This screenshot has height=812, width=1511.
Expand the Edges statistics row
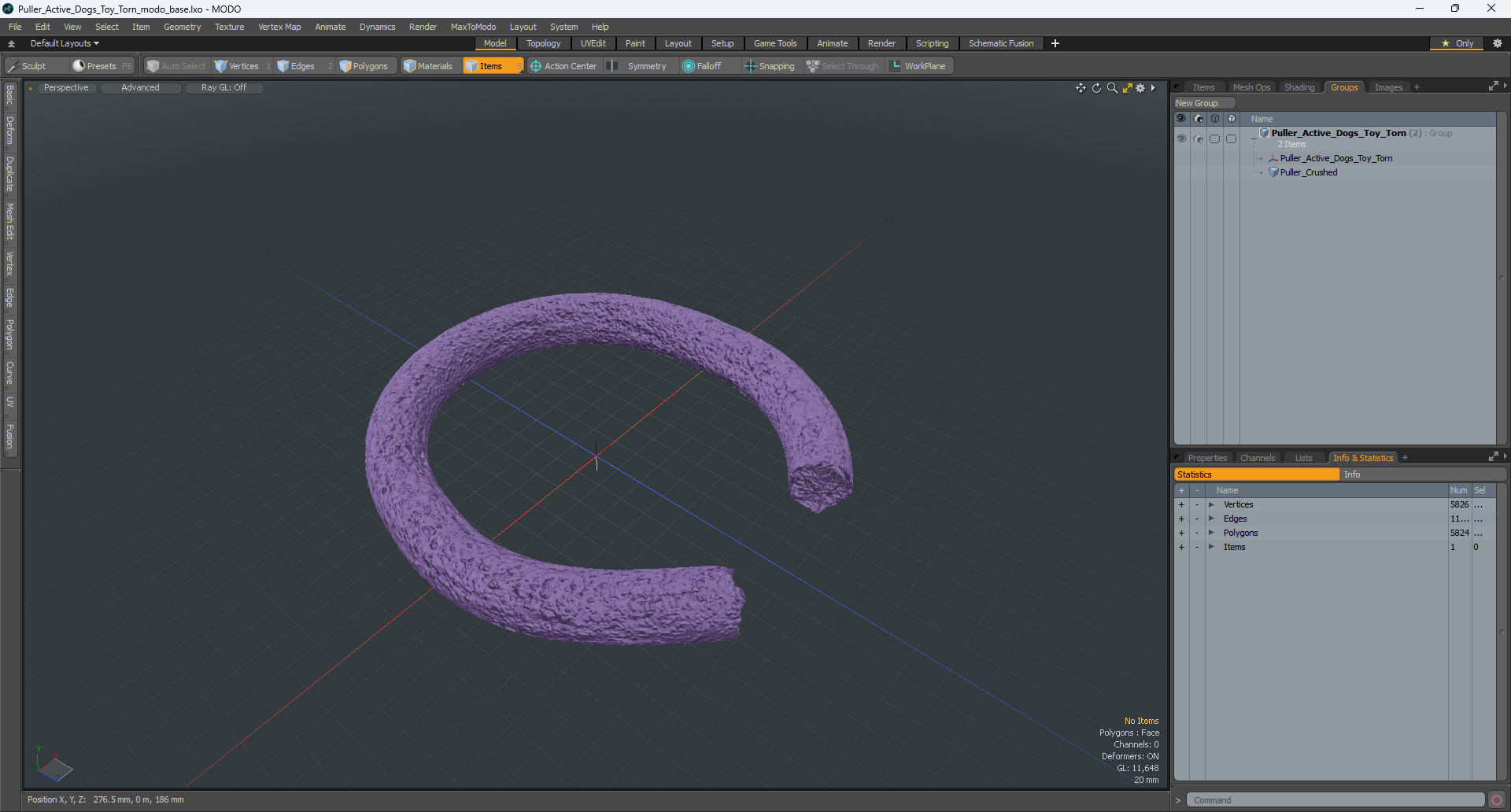click(1211, 519)
